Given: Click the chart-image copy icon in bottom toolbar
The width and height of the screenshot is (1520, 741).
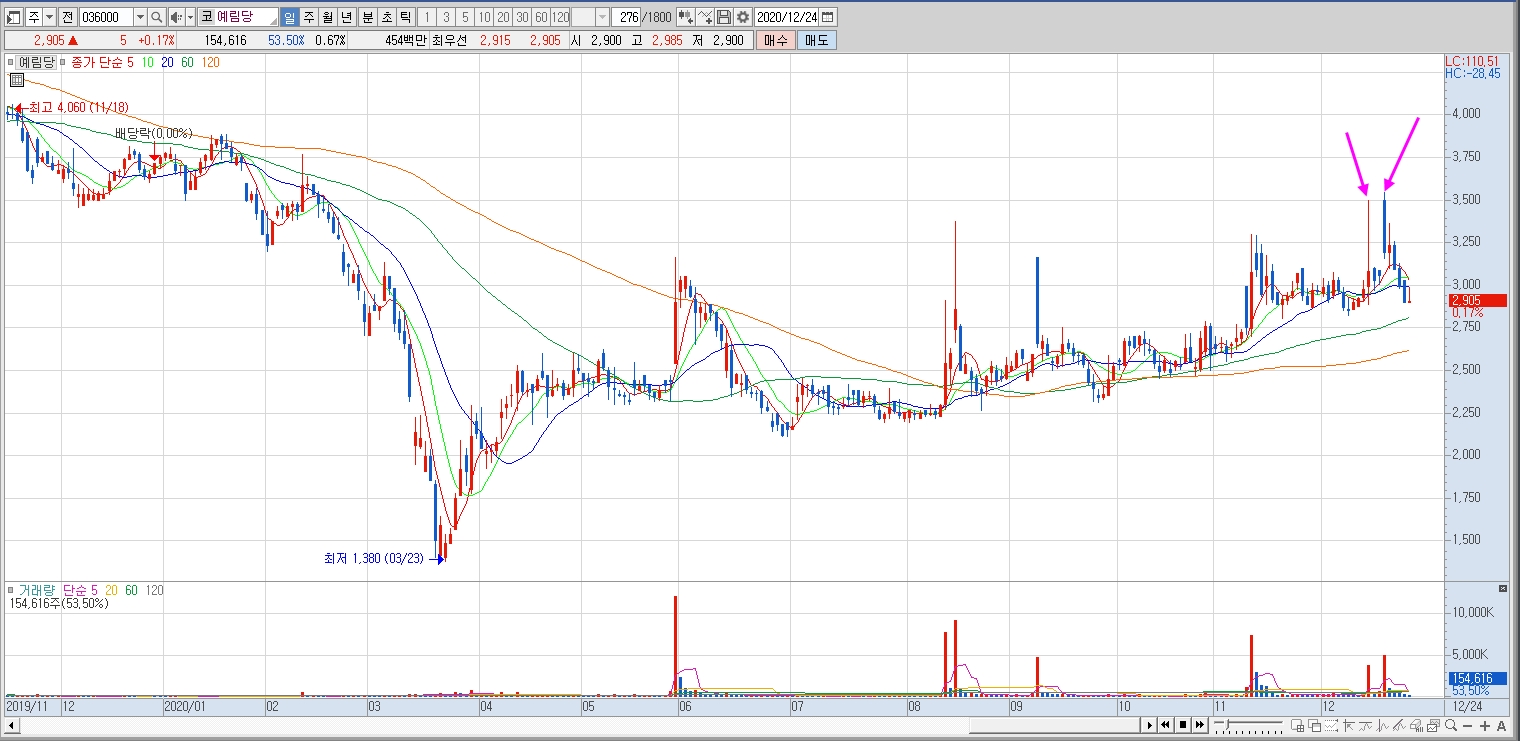Looking at the screenshot, I should coord(1433,726).
